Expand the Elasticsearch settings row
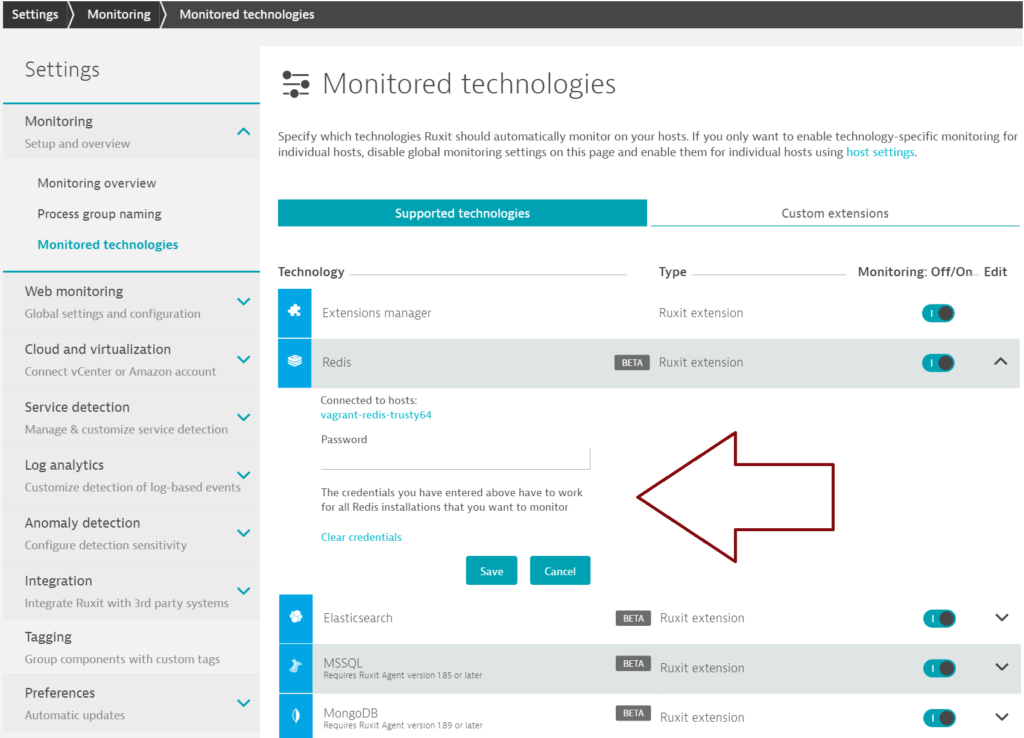This screenshot has width=1024, height=738. [1002, 617]
